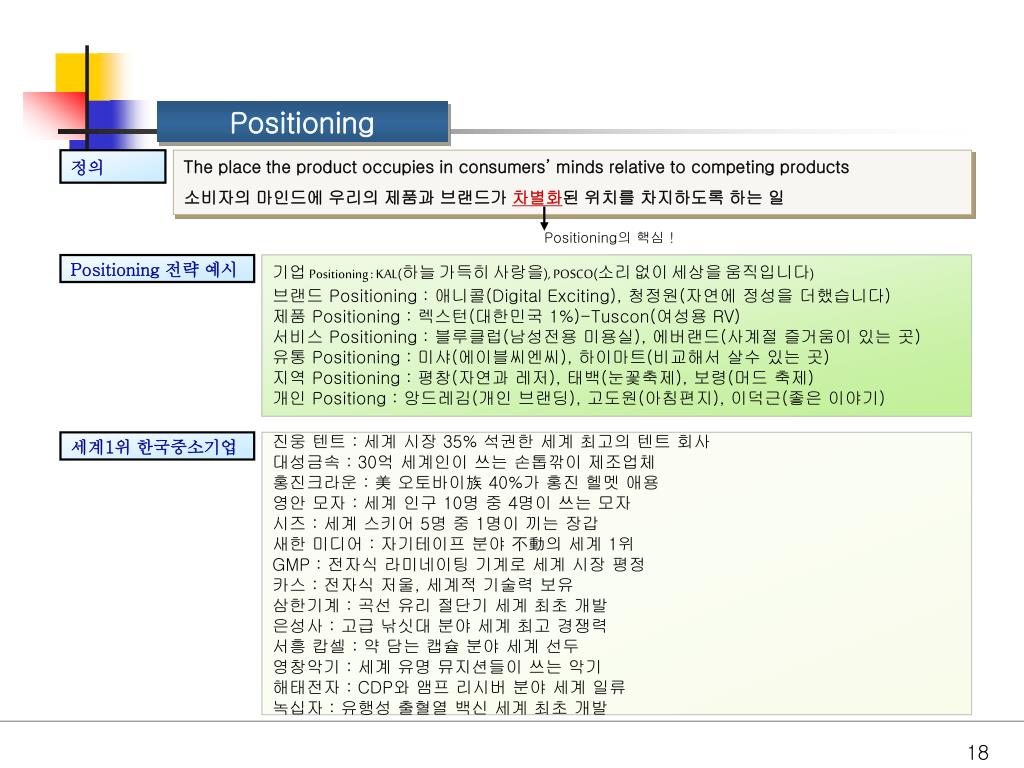
Task: Click the Korean definition line starting with 소비자의 마인드에
Action: tap(483, 197)
